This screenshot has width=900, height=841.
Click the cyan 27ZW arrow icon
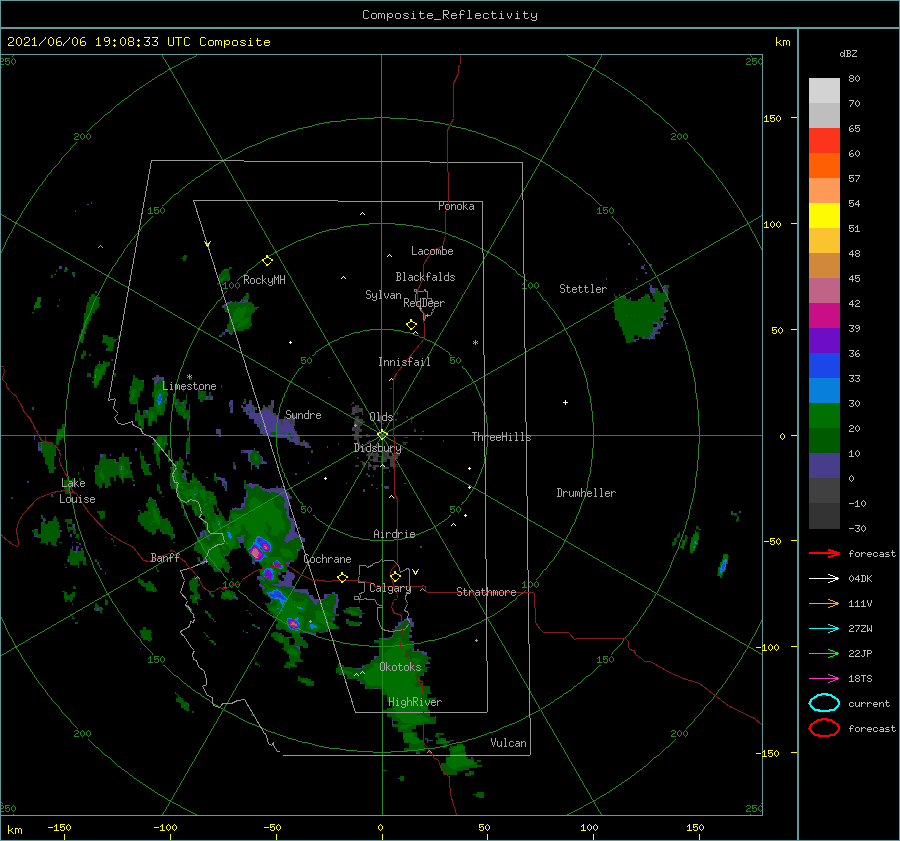tap(824, 629)
